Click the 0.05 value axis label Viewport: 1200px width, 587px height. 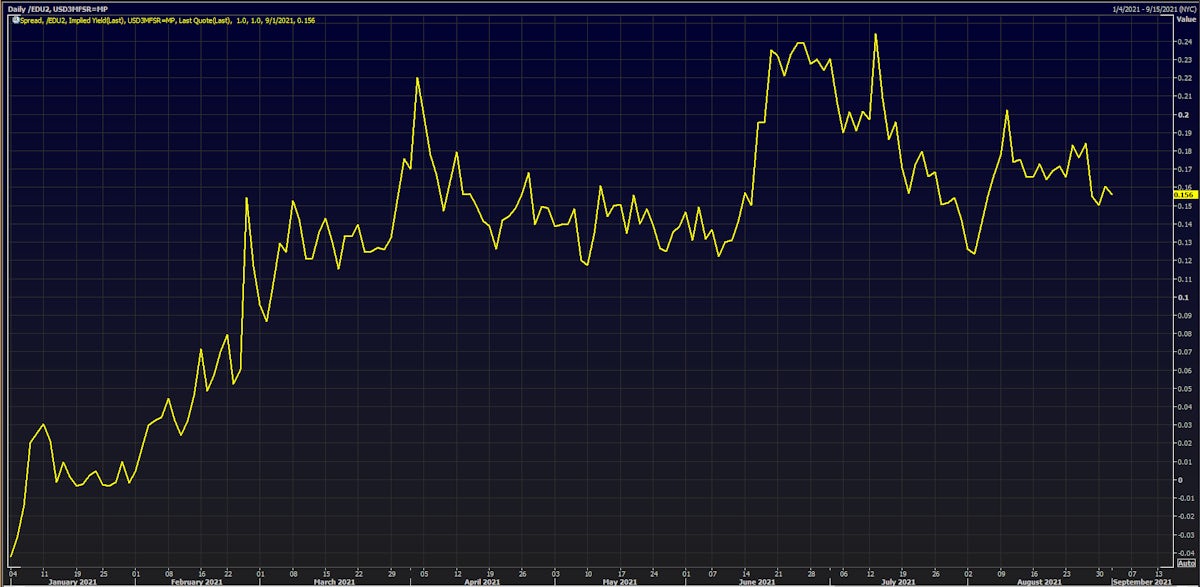pos(1186,388)
